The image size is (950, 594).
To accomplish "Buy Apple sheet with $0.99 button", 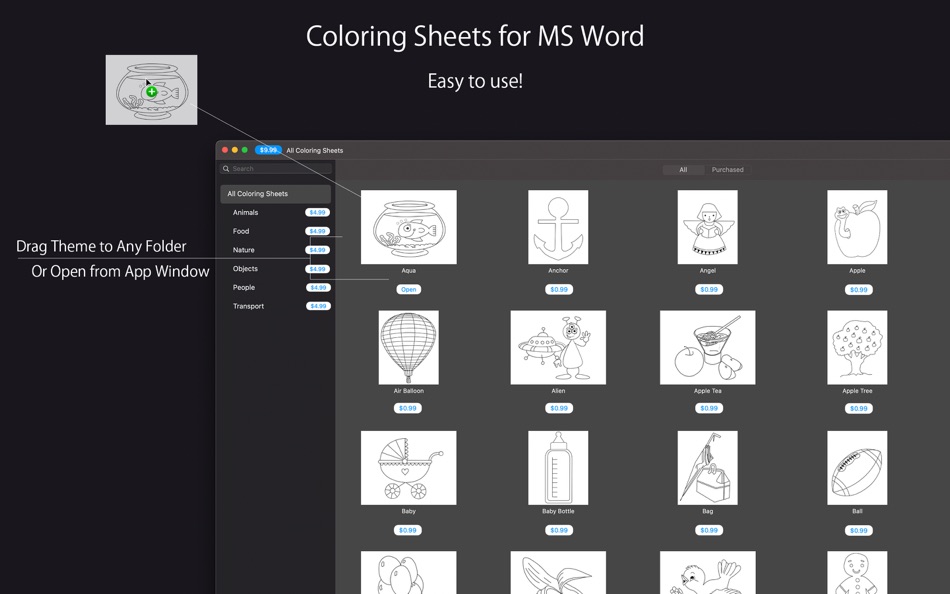I will click(858, 290).
